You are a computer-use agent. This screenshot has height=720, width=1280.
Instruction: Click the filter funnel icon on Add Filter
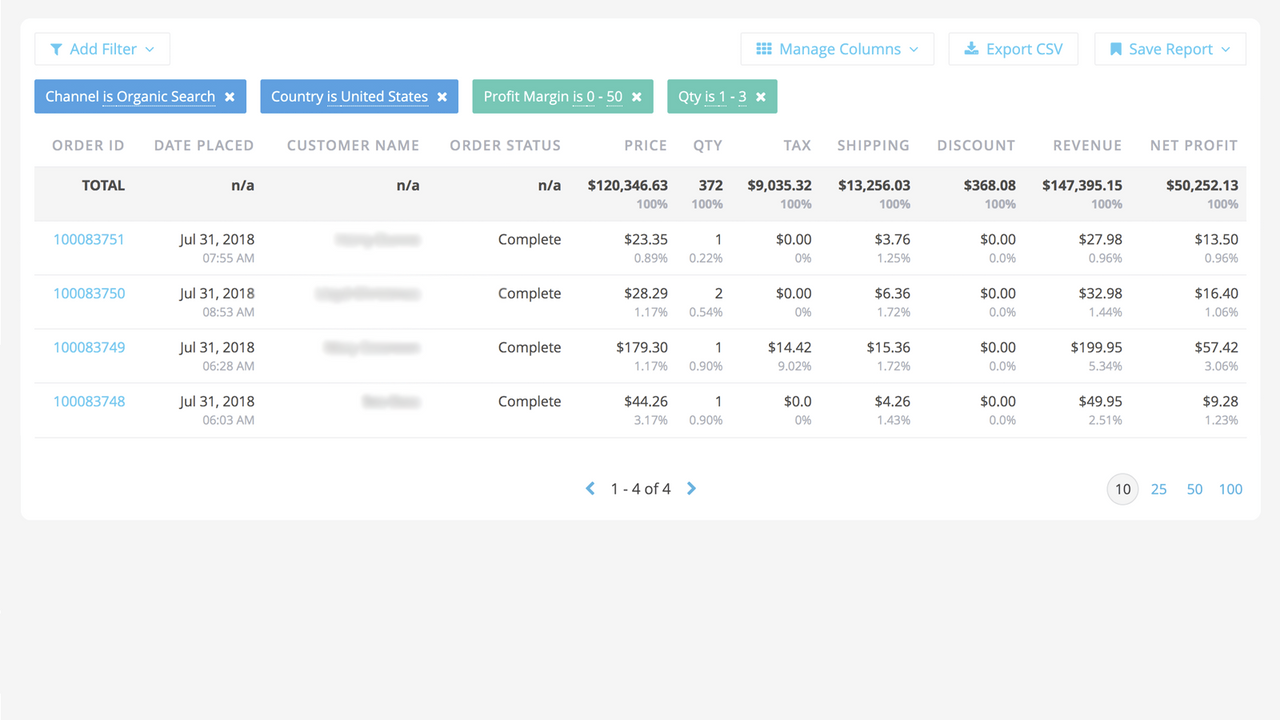point(57,48)
